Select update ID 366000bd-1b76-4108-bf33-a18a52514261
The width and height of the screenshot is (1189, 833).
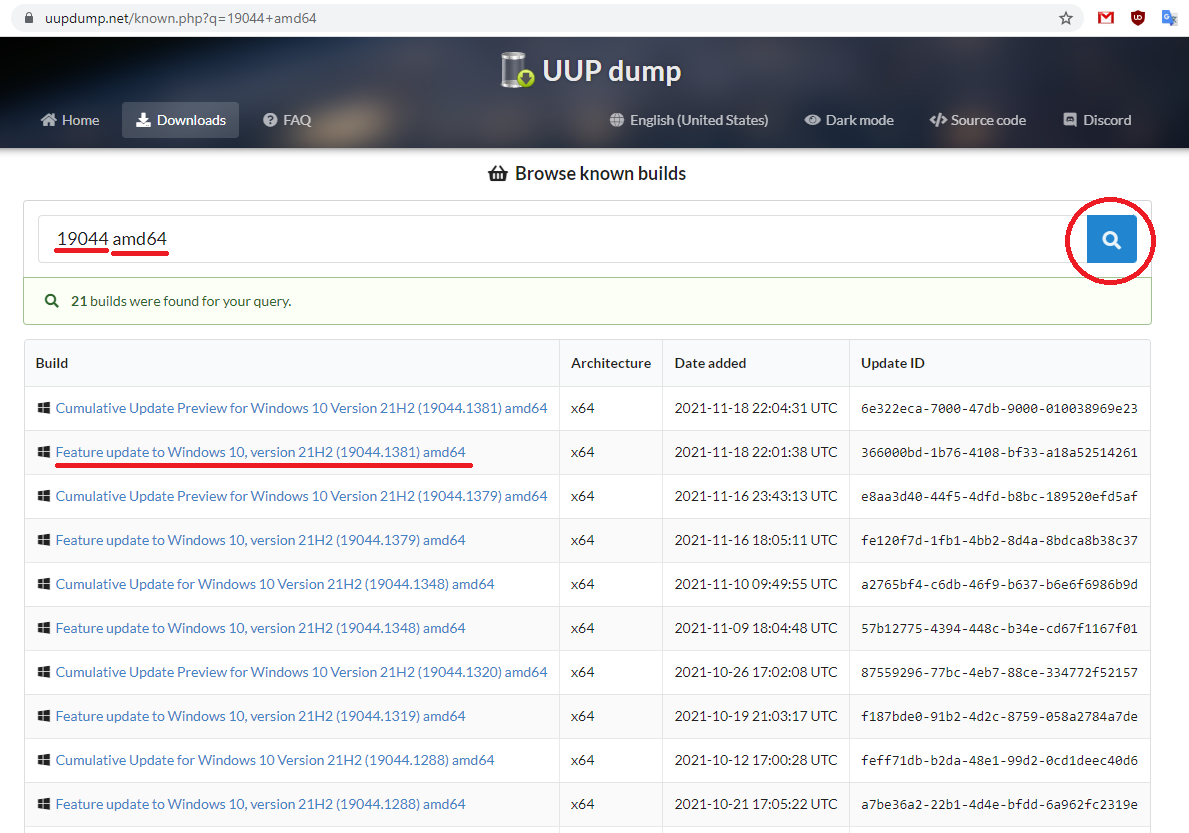tap(999, 453)
